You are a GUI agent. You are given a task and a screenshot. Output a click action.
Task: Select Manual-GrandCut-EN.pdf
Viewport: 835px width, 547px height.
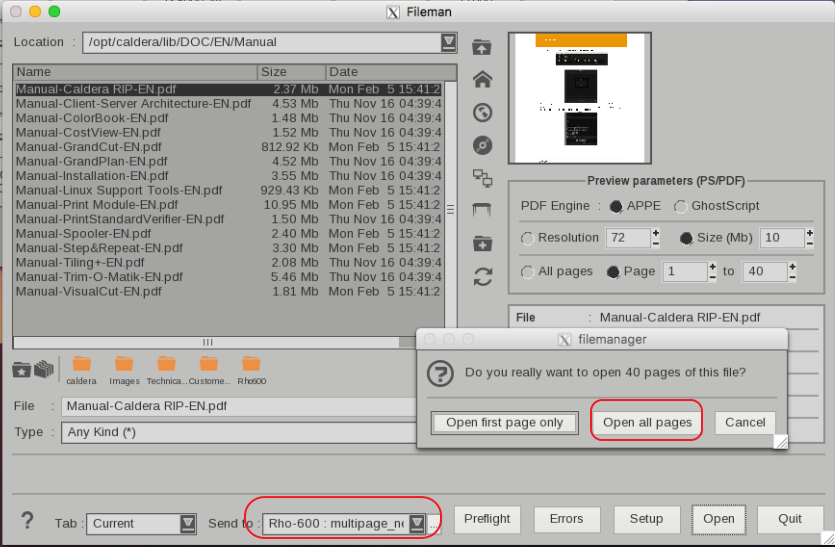click(228, 147)
